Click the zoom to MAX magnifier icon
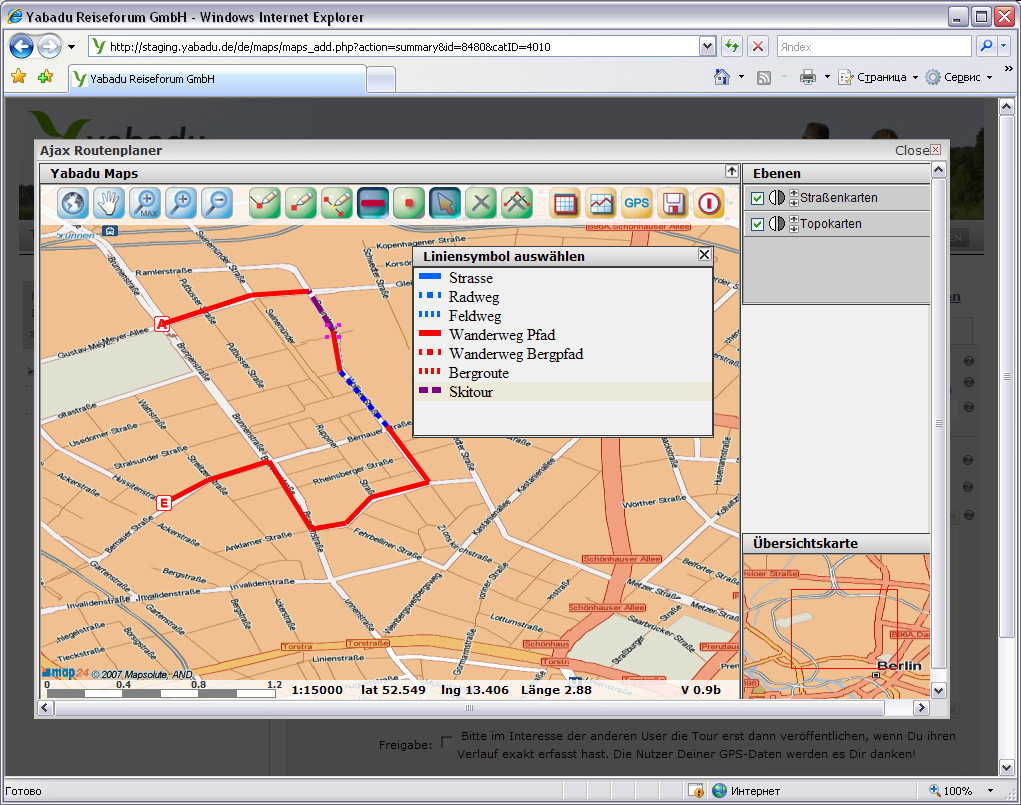The image size is (1021, 805). (x=145, y=203)
